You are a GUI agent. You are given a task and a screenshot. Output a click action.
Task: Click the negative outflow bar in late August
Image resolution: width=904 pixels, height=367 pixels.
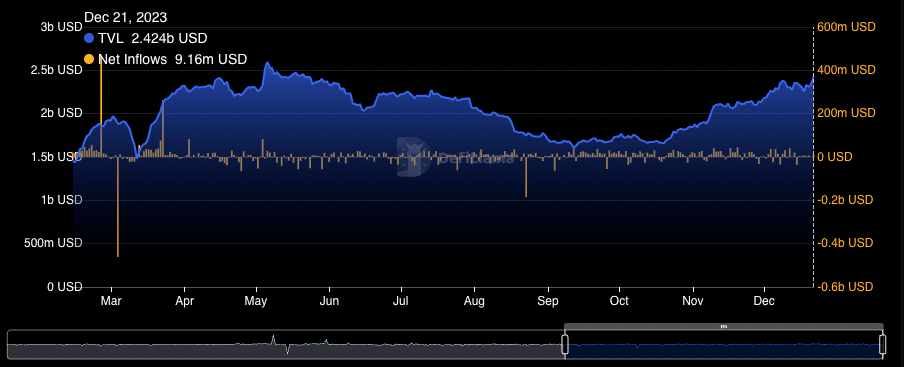(526, 176)
